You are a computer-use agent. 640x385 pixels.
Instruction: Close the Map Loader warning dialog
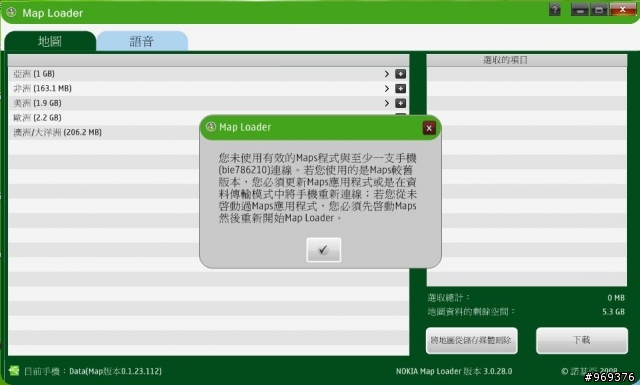pos(429,128)
